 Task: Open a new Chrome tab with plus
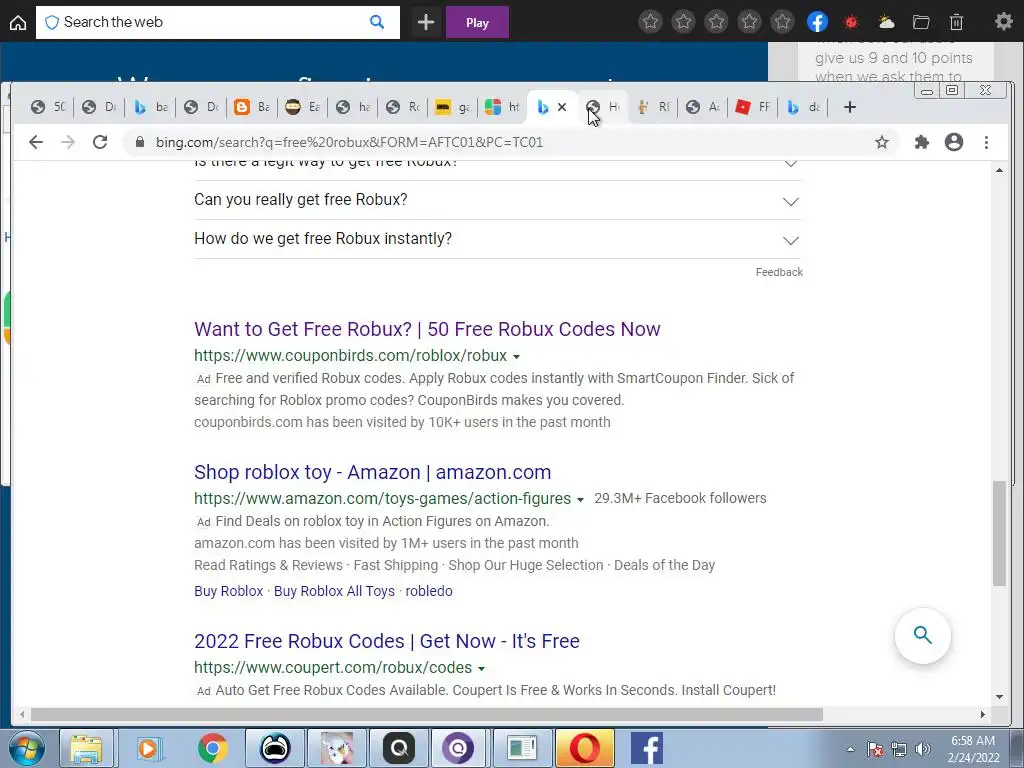click(850, 107)
